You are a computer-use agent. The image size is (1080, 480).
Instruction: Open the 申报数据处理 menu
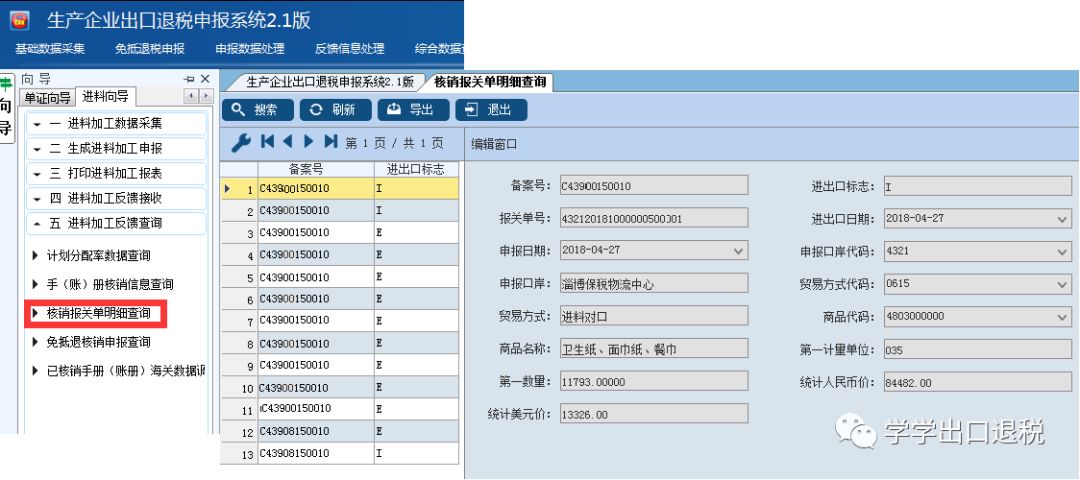point(250,49)
